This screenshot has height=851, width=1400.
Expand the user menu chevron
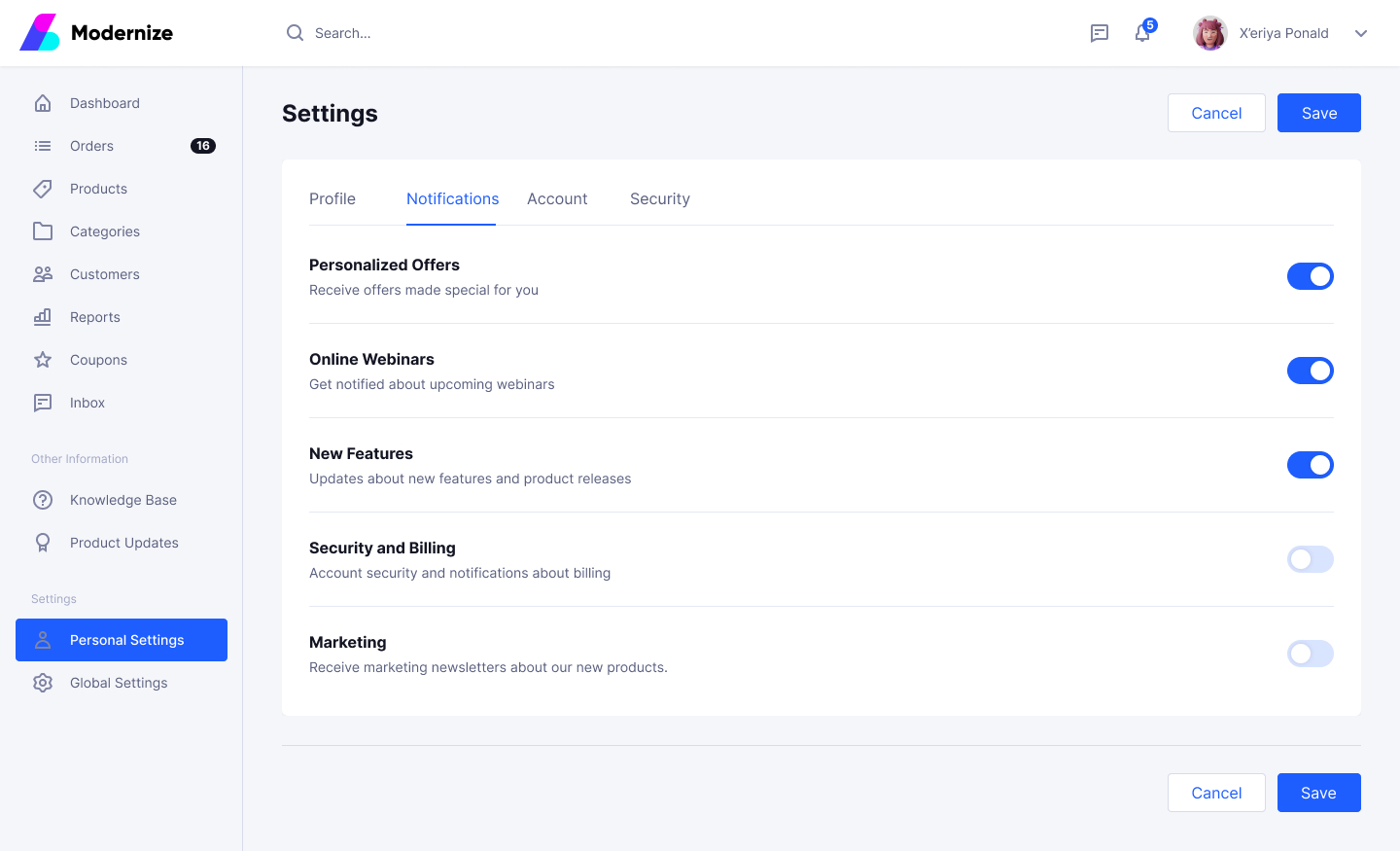pos(1361,33)
